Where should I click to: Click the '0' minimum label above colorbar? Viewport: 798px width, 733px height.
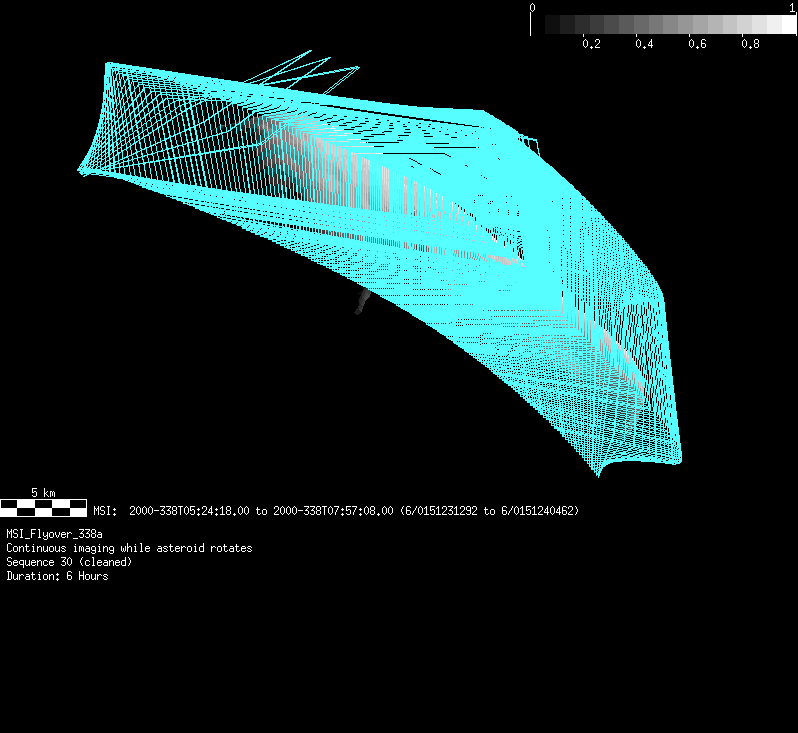click(532, 8)
